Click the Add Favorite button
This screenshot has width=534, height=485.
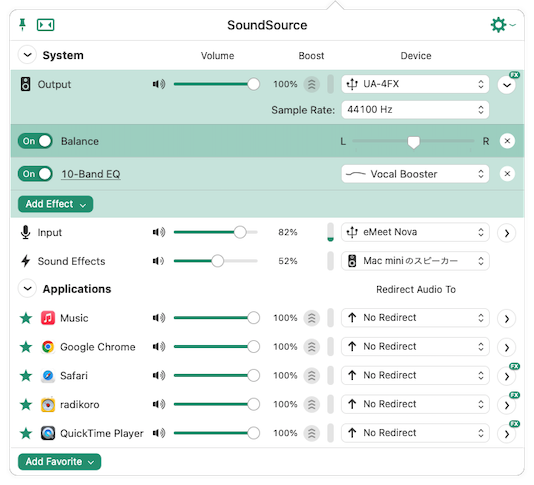click(x=60, y=462)
